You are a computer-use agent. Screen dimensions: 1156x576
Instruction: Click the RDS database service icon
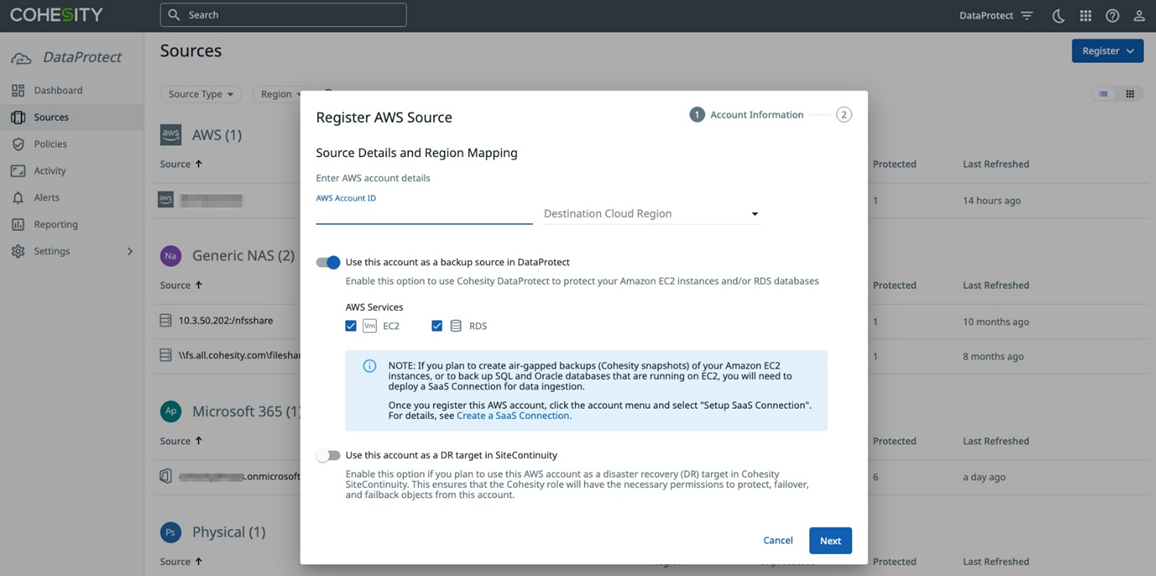pyautogui.click(x=456, y=326)
